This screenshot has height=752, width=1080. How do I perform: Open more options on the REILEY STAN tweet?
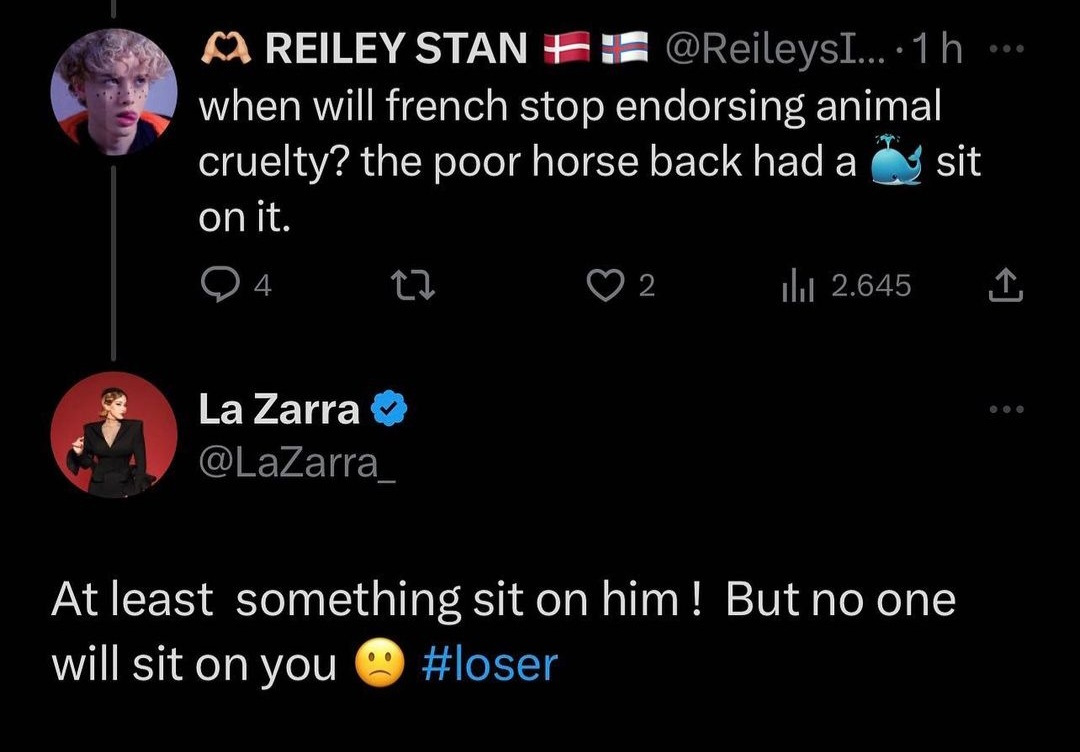pos(1014,47)
